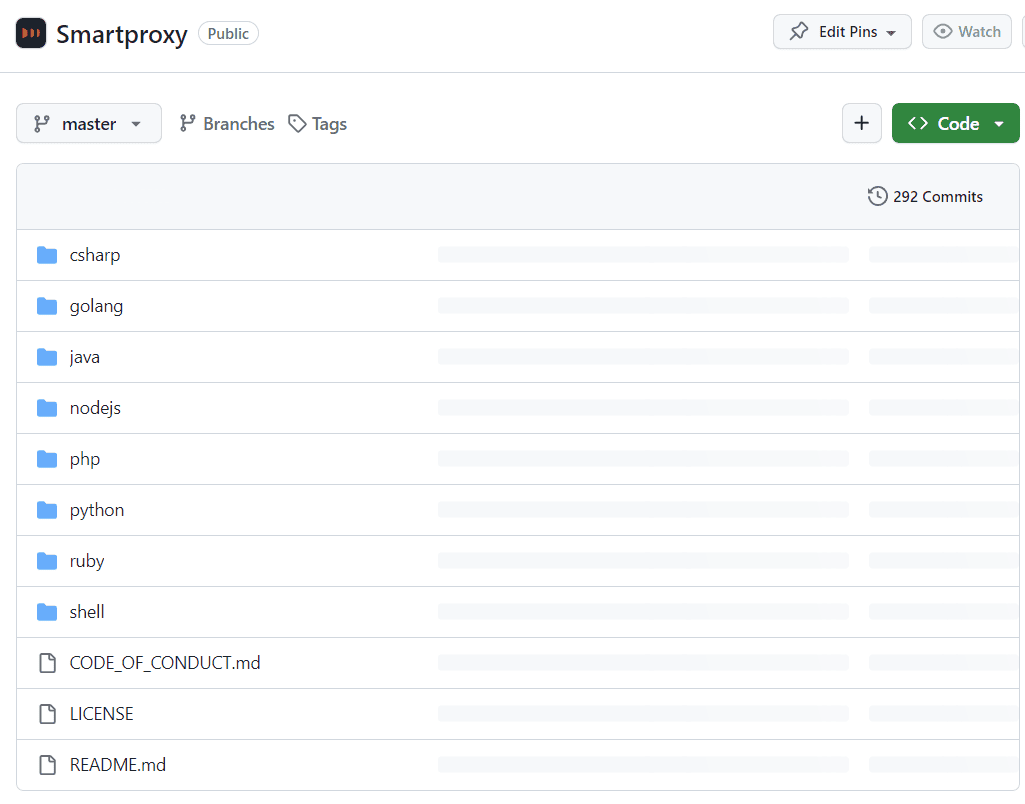Click the csharp folder icon
The height and width of the screenshot is (804, 1025).
pyautogui.click(x=47, y=254)
